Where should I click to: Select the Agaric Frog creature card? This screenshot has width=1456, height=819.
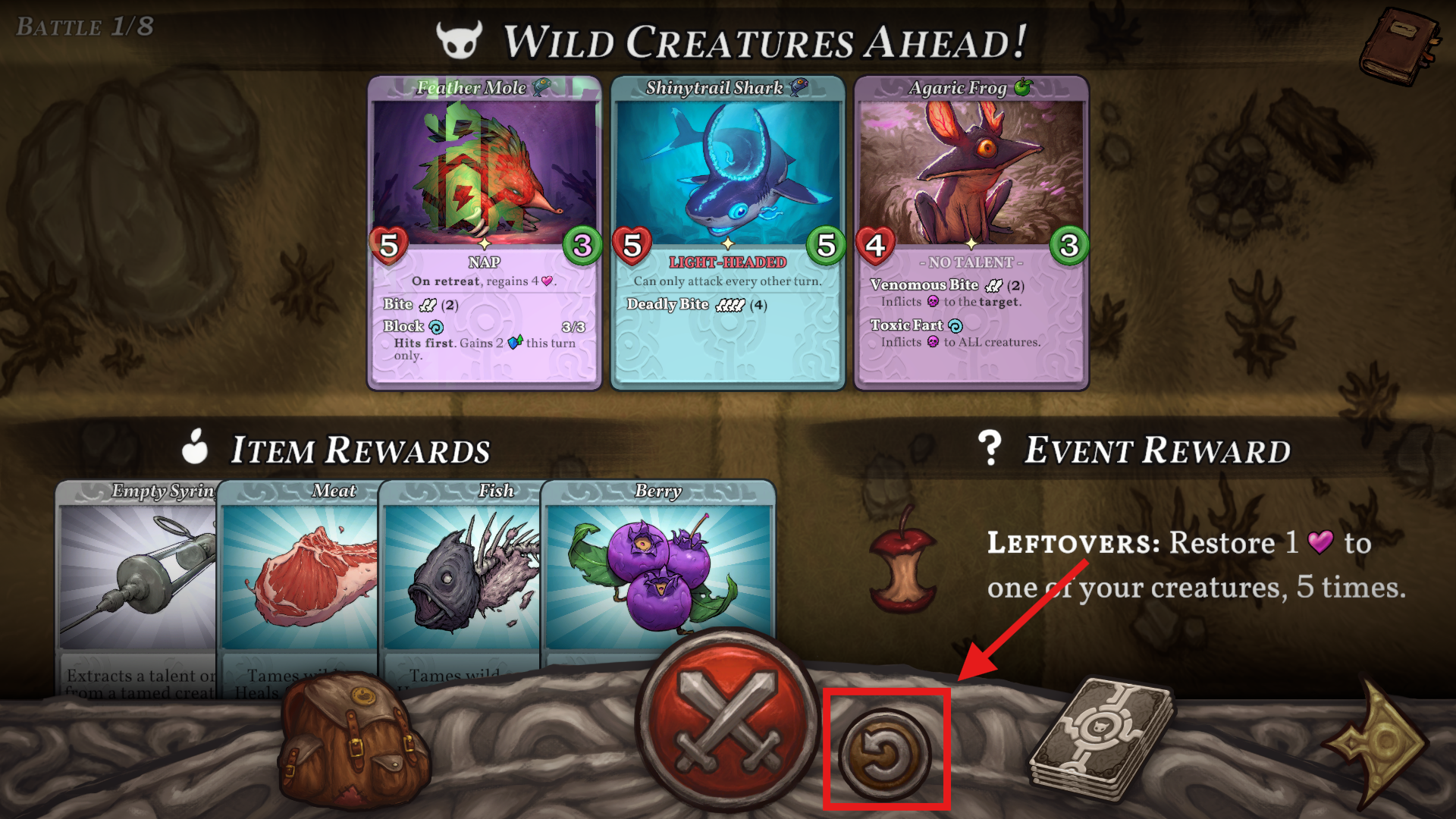click(x=971, y=234)
